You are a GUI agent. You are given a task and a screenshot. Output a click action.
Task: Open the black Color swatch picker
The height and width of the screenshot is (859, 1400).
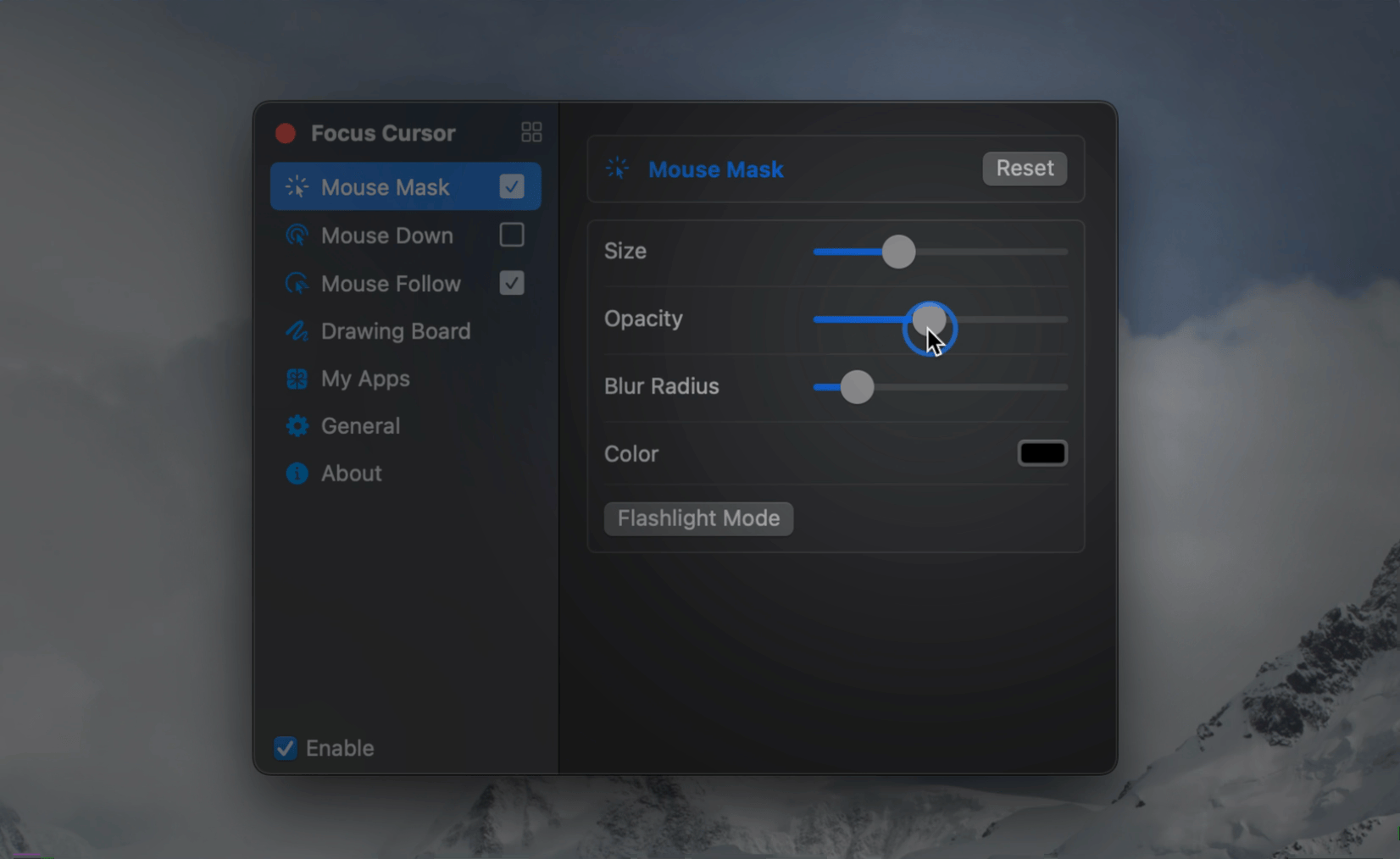tap(1042, 453)
